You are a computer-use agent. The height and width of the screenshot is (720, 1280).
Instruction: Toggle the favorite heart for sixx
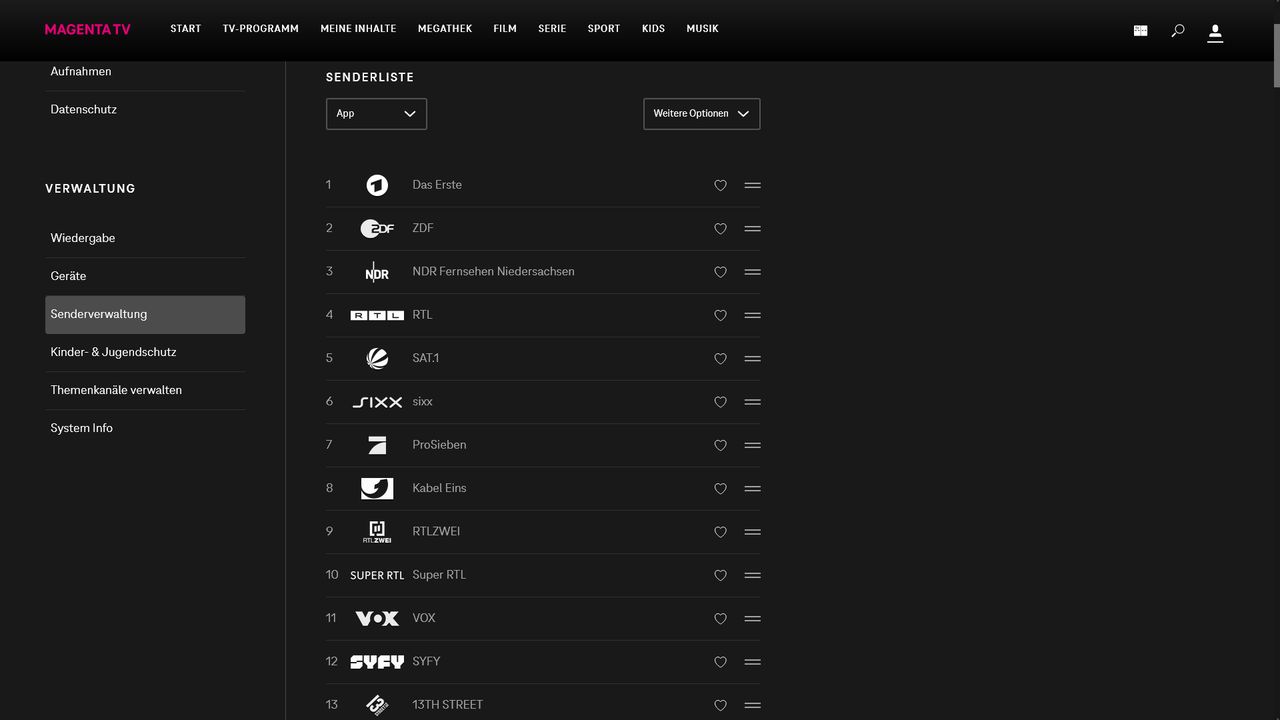720,402
